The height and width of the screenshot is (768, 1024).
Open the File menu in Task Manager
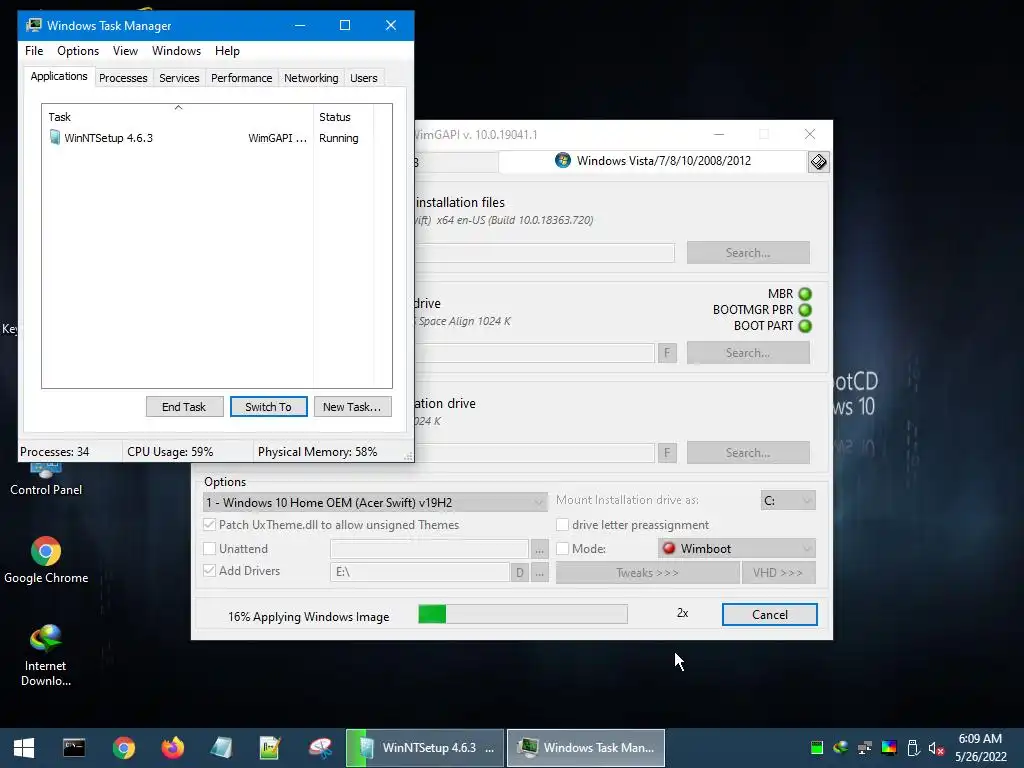pyautogui.click(x=34, y=51)
